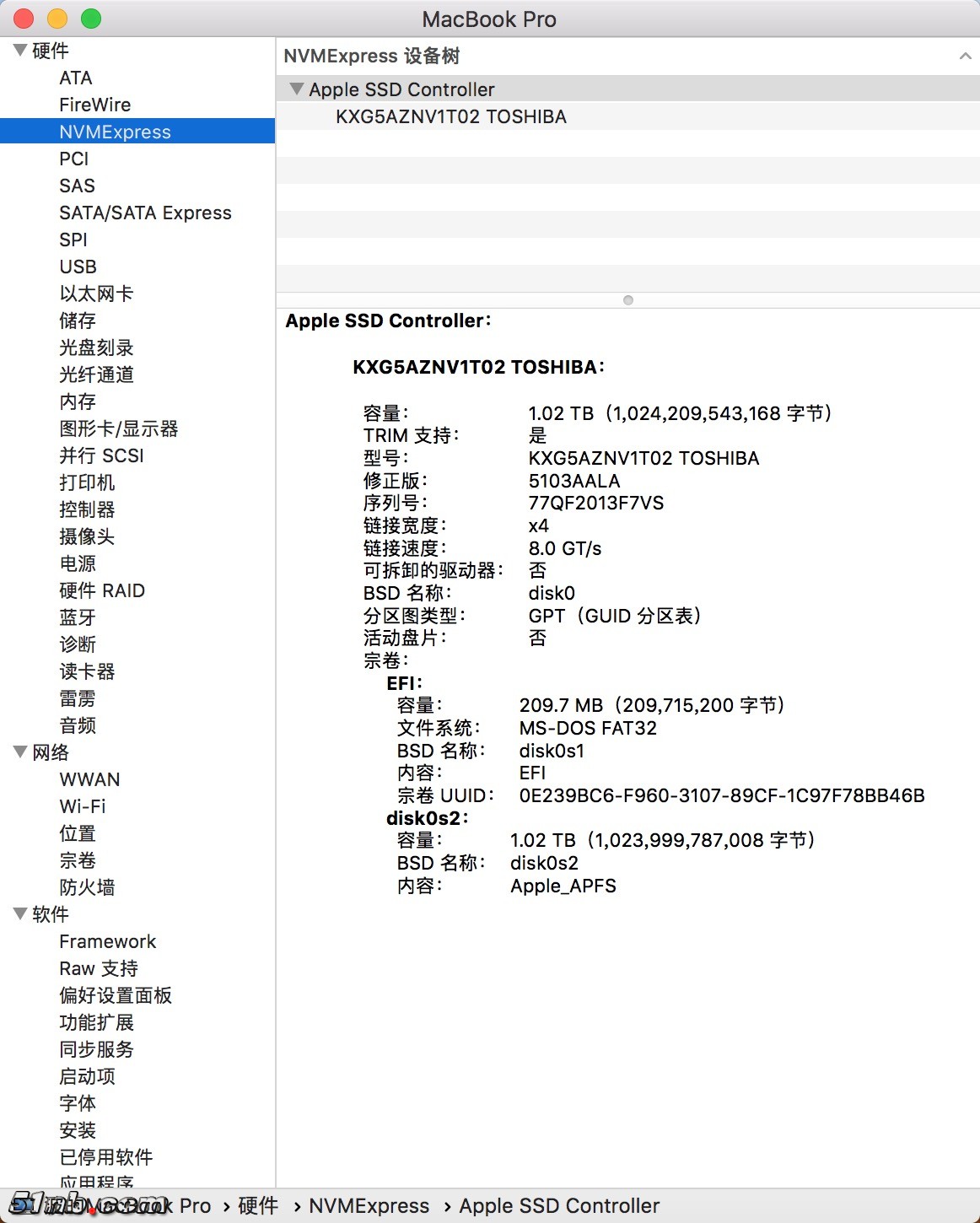This screenshot has width=980, height=1223.
Task: Select 字体 under 软件
Action: pyautogui.click(x=77, y=1102)
